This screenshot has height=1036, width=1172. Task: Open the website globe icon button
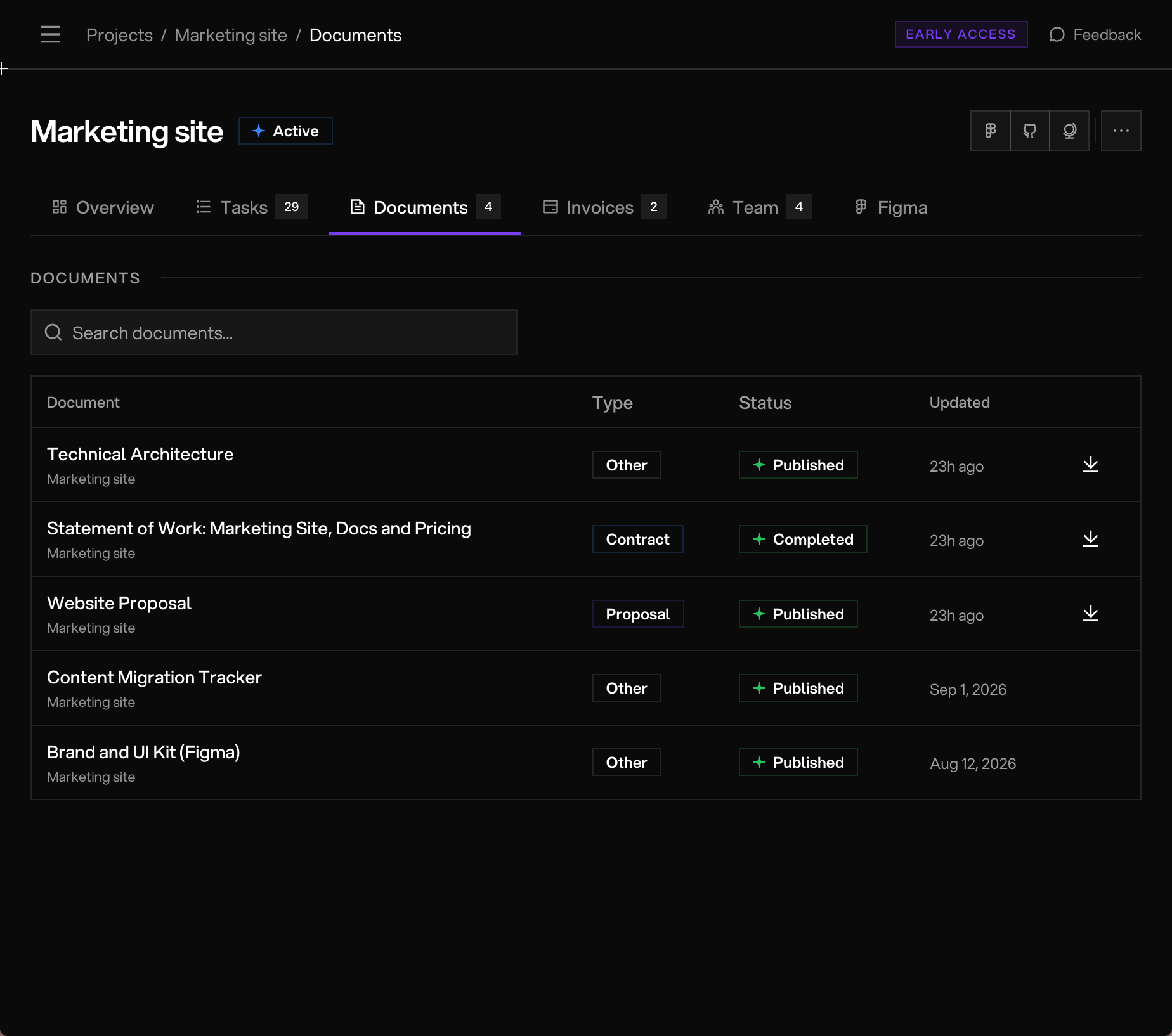point(1069,131)
